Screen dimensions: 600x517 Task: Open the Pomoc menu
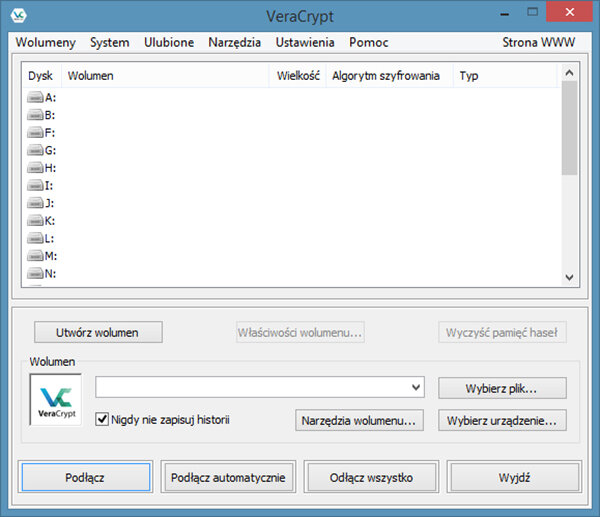[368, 42]
